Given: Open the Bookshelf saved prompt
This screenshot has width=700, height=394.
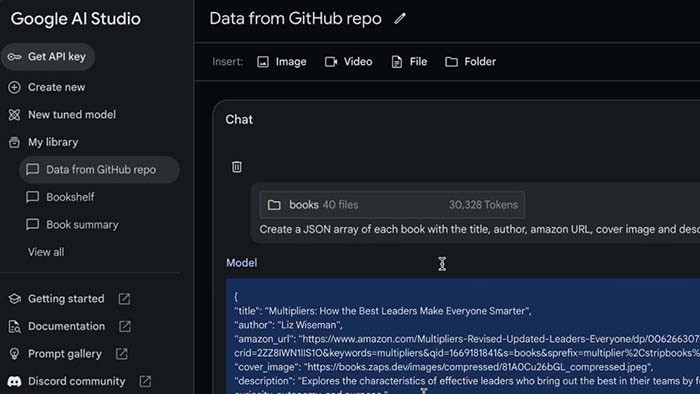Looking at the screenshot, I should [60, 197].
